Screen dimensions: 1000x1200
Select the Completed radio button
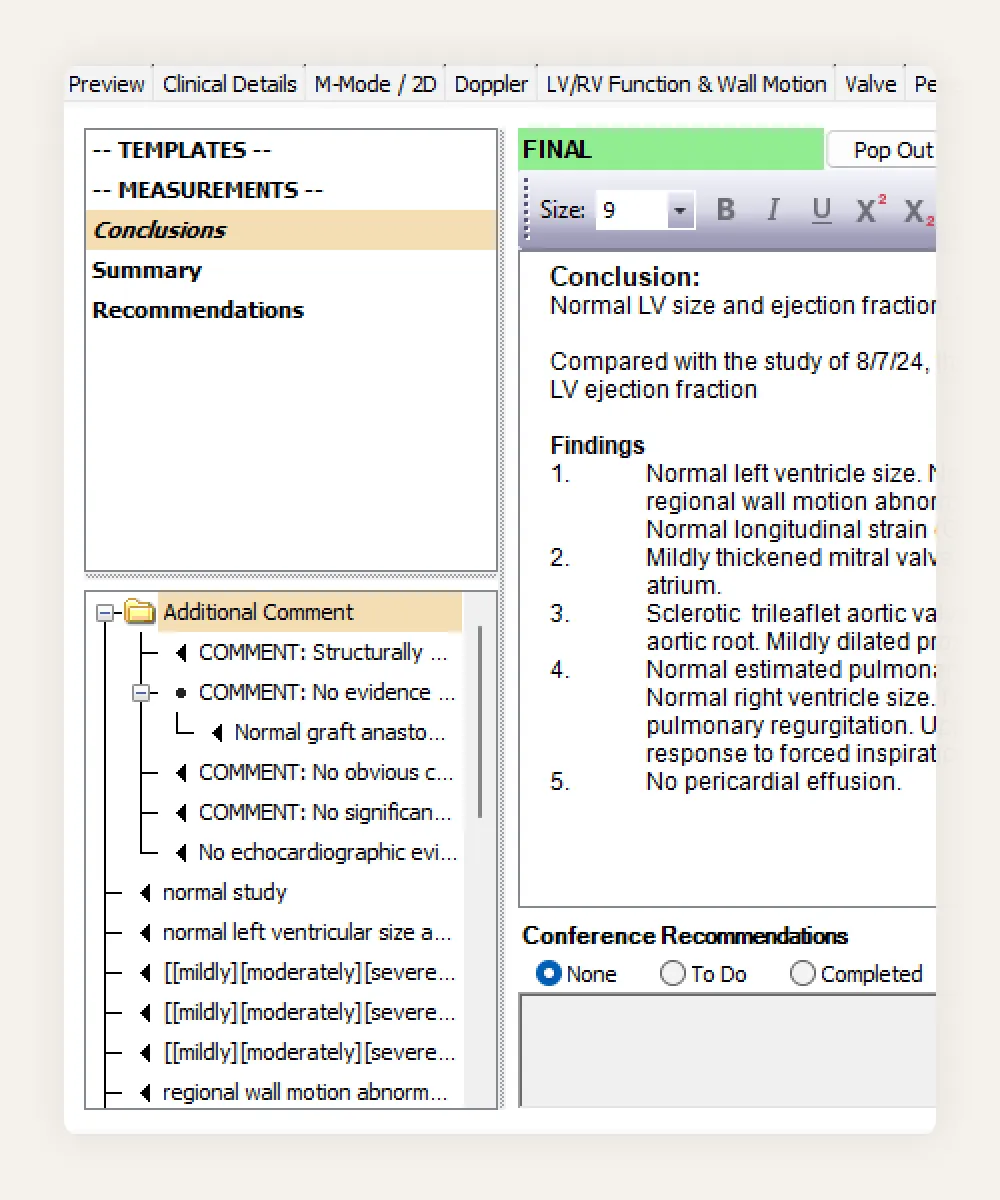pos(803,974)
